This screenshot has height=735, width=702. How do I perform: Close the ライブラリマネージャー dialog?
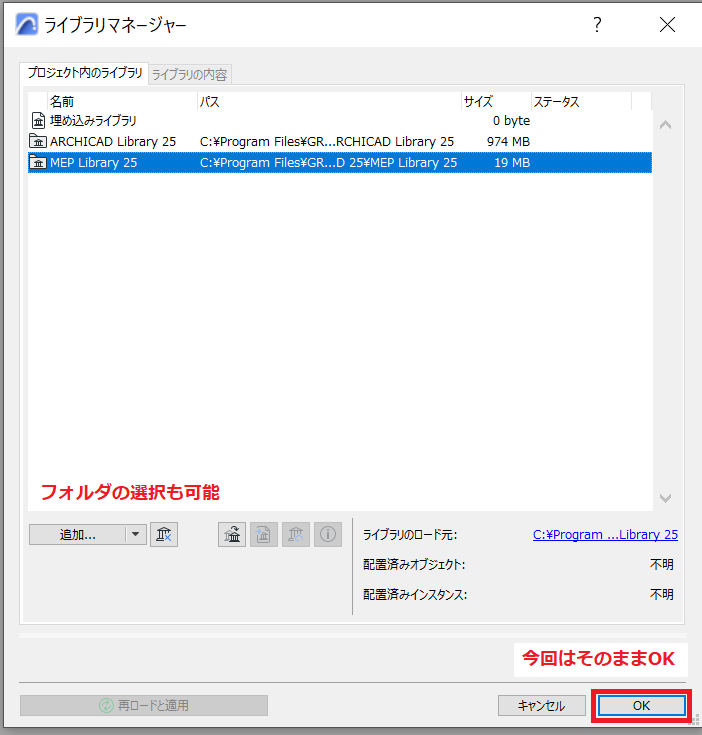point(667,24)
